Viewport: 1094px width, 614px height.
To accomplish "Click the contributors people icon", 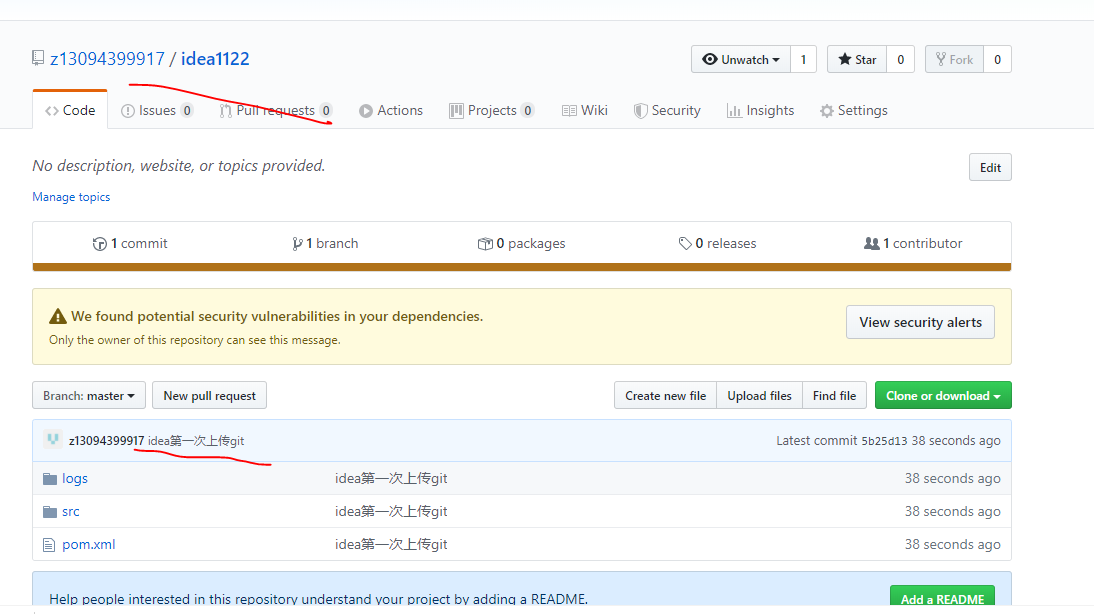I will [x=871, y=244].
